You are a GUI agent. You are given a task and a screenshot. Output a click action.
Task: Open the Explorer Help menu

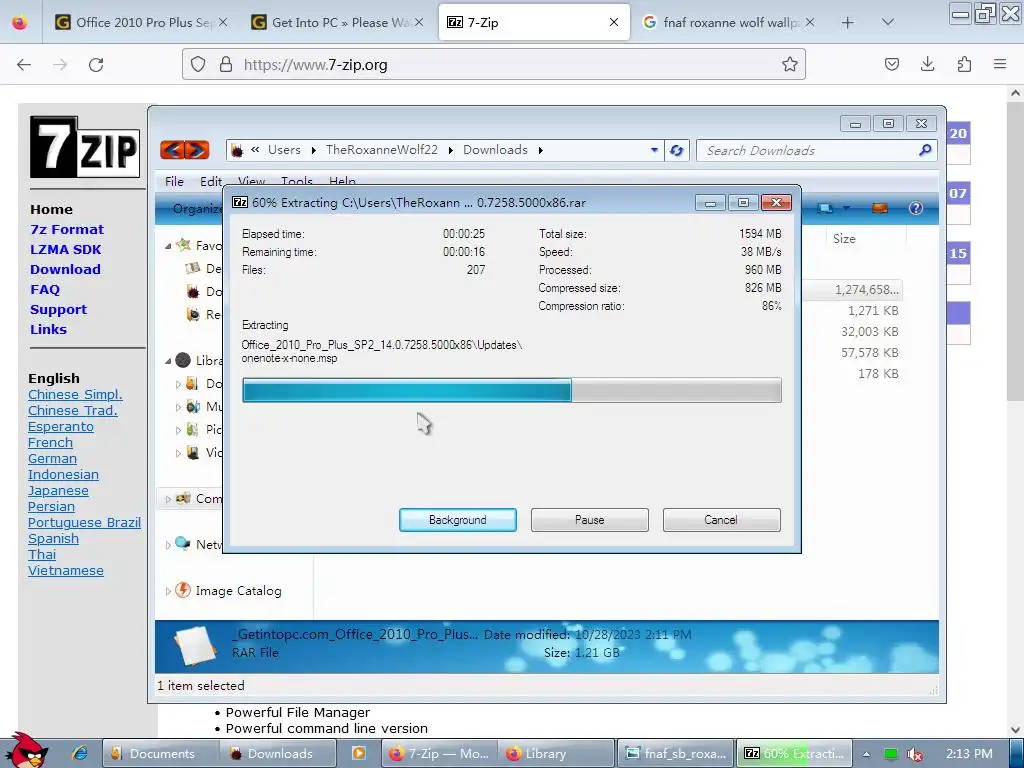(x=342, y=182)
